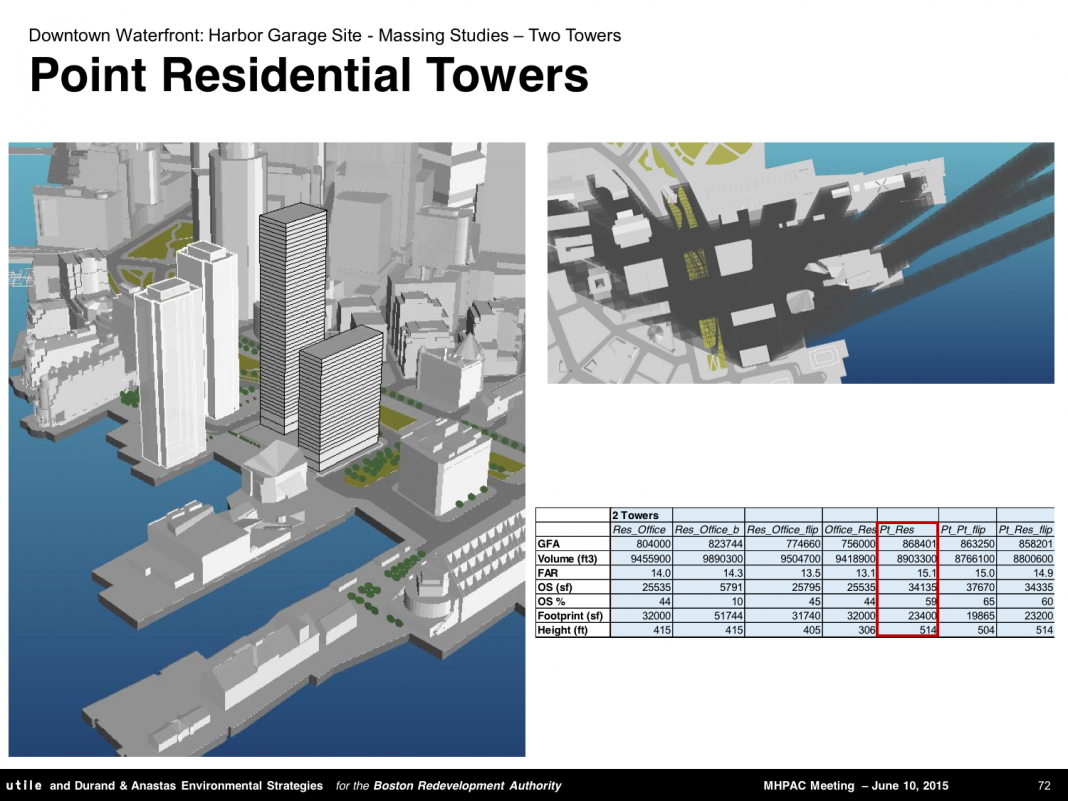Click the OS (sf) value 25795
This screenshot has width=1068, height=801.
coord(805,587)
